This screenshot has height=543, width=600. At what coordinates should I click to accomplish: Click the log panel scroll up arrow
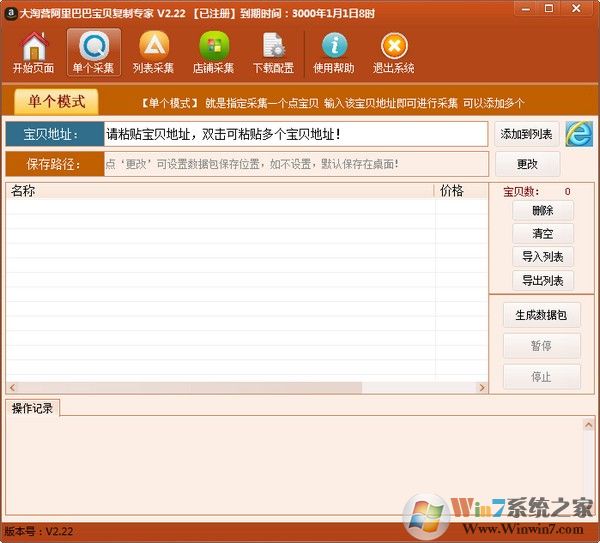tap(589, 425)
